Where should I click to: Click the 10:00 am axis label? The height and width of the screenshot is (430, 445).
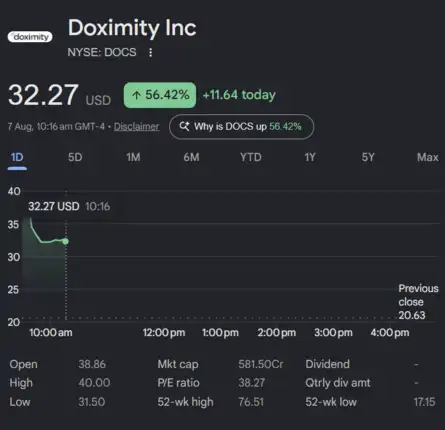click(x=51, y=332)
